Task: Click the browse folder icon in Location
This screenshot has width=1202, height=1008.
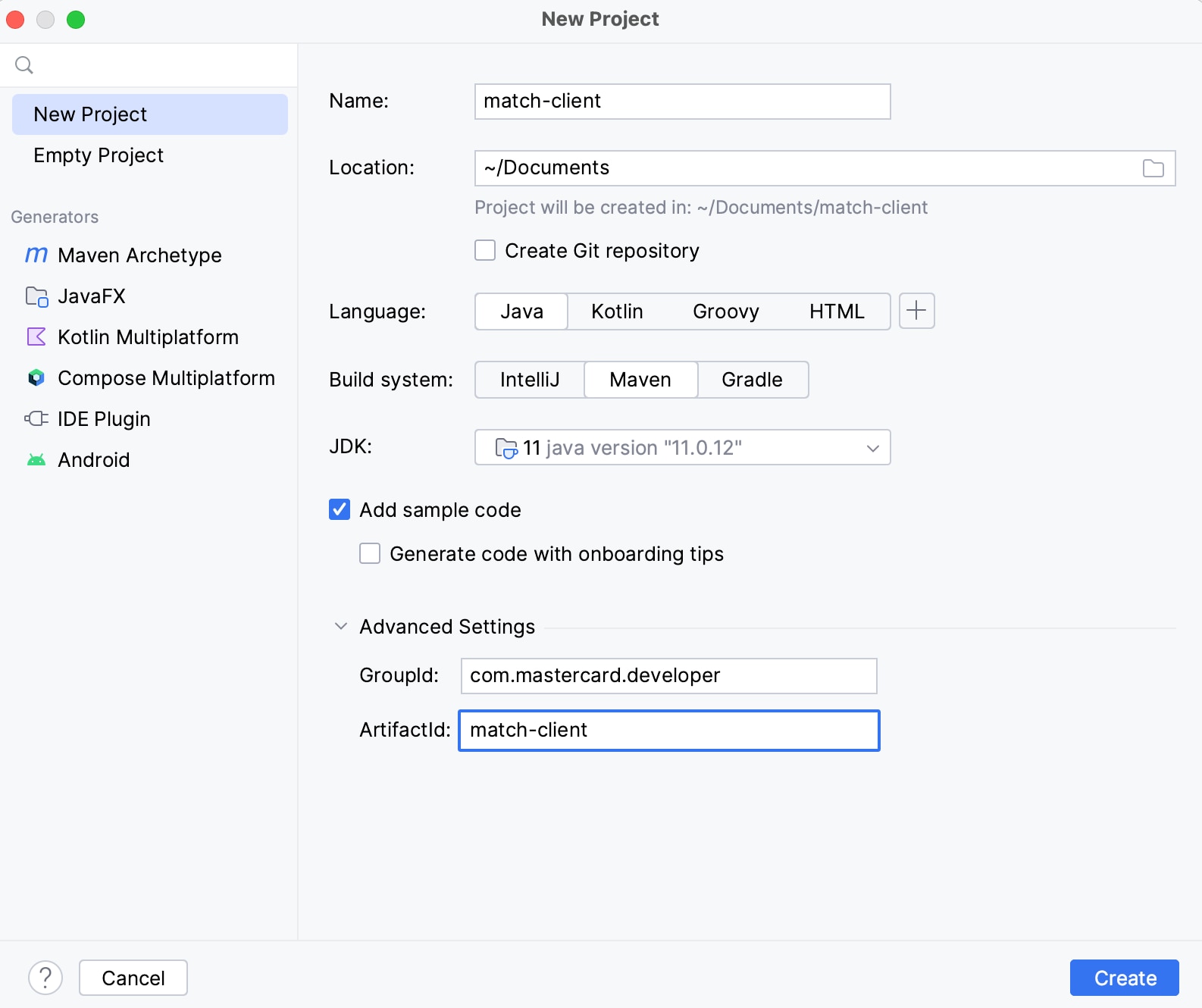Action: [x=1153, y=168]
